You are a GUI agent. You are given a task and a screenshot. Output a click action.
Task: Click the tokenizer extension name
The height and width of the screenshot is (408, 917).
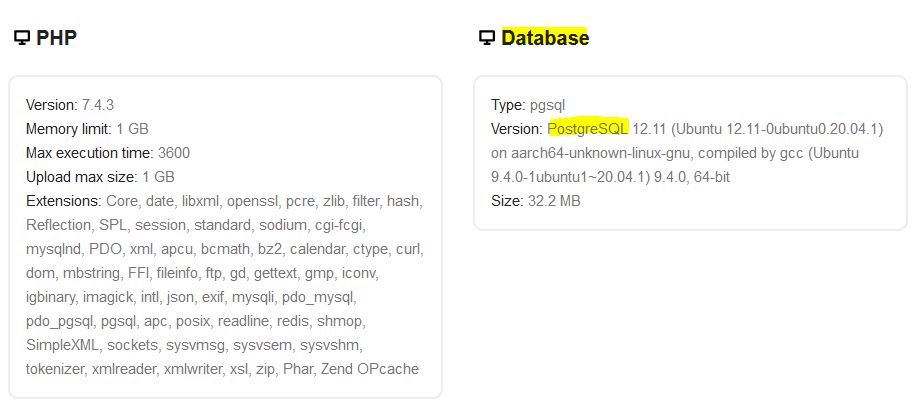pyautogui.click(x=58, y=369)
